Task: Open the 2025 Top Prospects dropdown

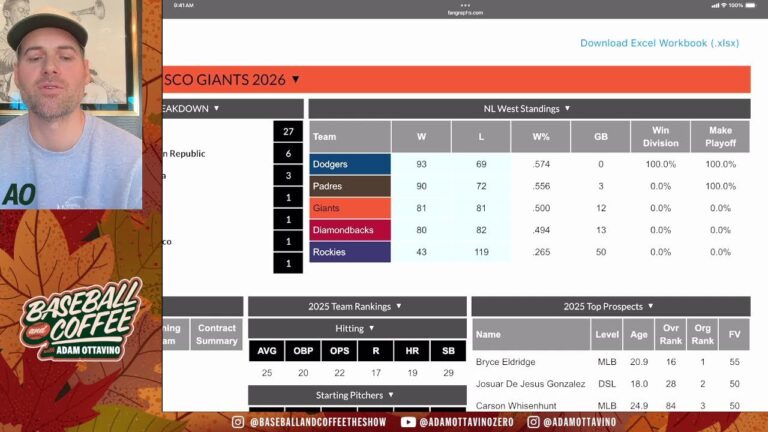Action: (650, 306)
